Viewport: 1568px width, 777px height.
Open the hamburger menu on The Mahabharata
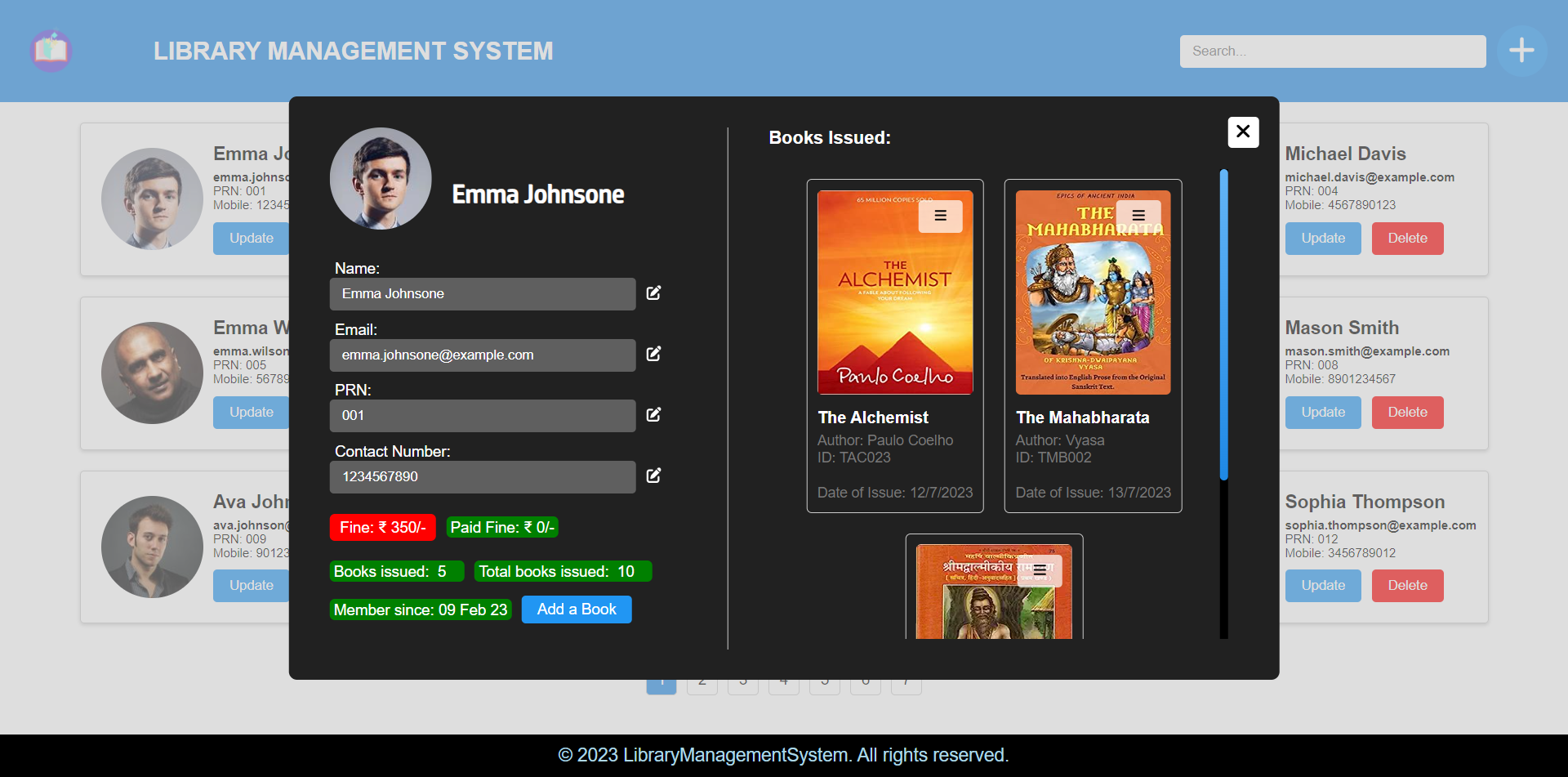click(x=1138, y=216)
